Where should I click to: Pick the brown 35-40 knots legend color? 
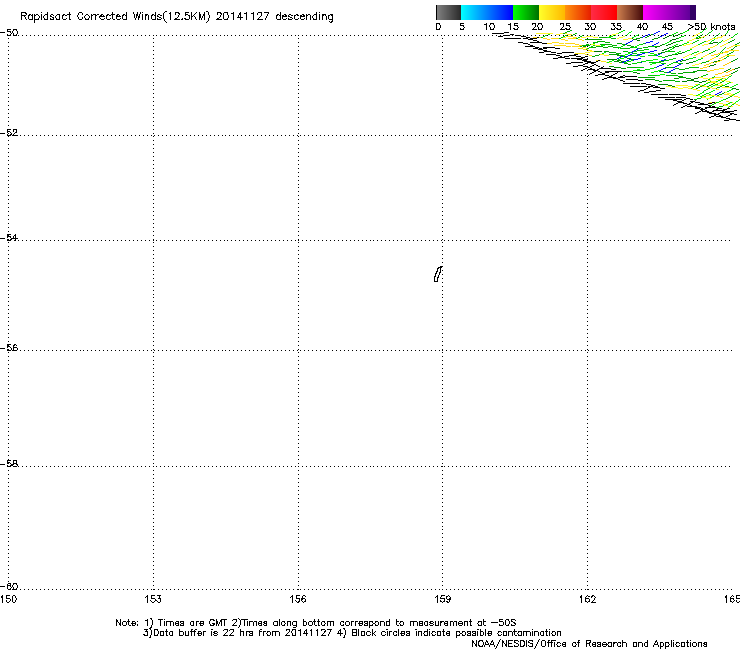point(630,12)
